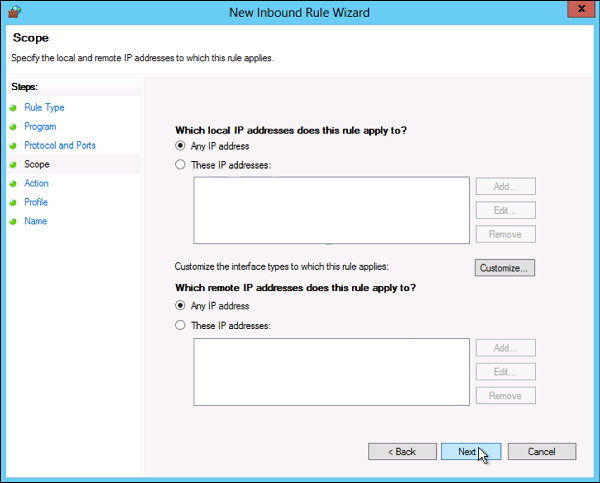Click green bullet next to Action
The width and height of the screenshot is (600, 483).
tap(13, 184)
